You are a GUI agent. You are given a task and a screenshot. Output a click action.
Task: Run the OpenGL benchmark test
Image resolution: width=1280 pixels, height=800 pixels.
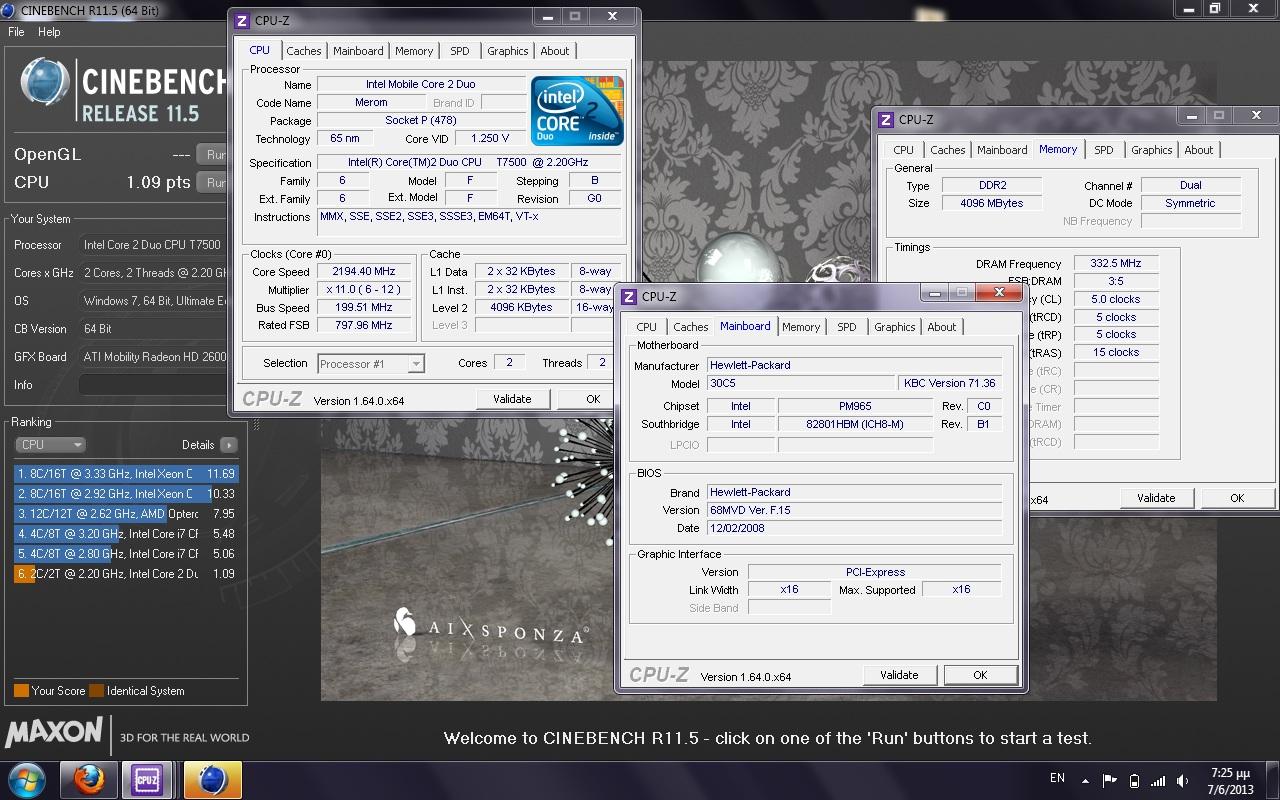pyautogui.click(x=213, y=155)
